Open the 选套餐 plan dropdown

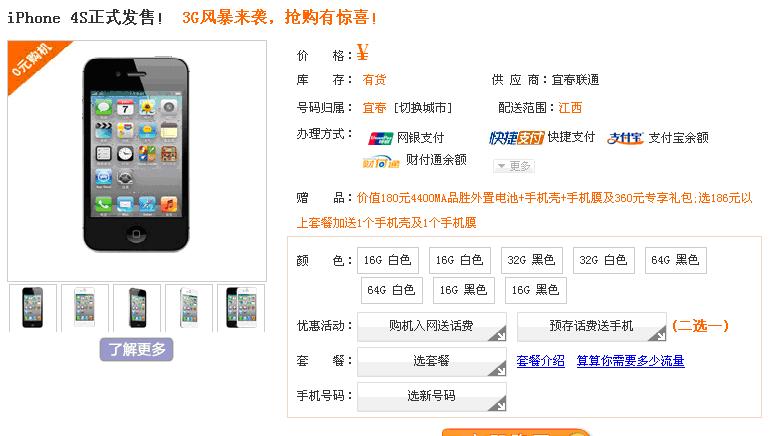(x=432, y=361)
